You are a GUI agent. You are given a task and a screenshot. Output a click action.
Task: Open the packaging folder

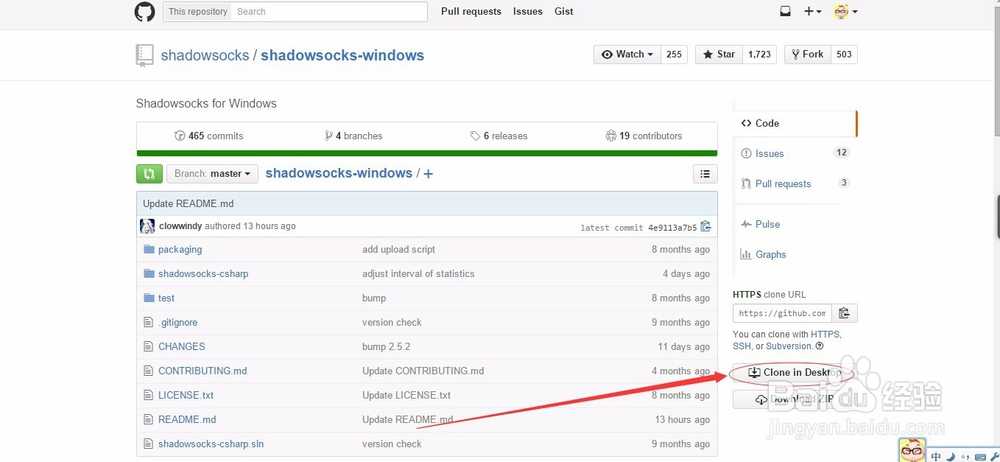point(180,250)
